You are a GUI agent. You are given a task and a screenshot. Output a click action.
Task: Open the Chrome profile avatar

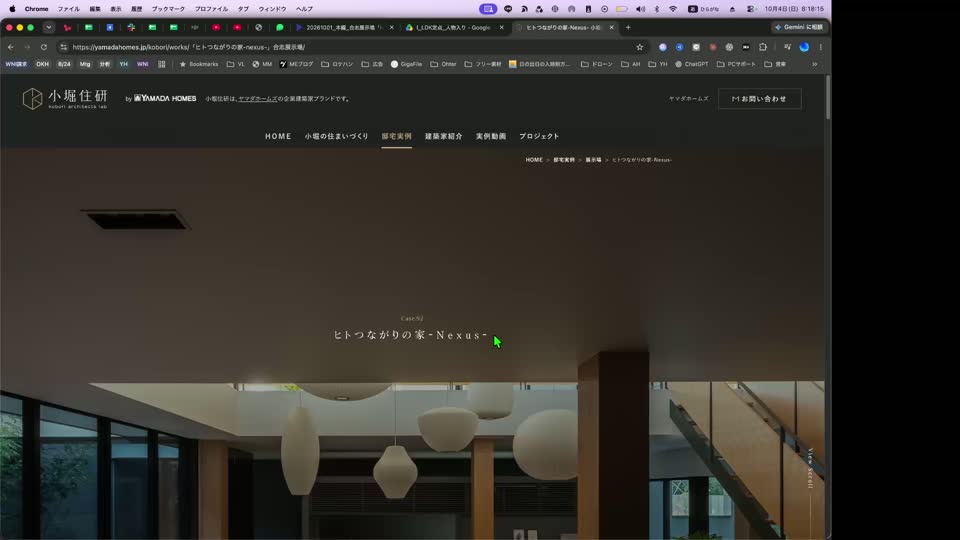(x=804, y=47)
